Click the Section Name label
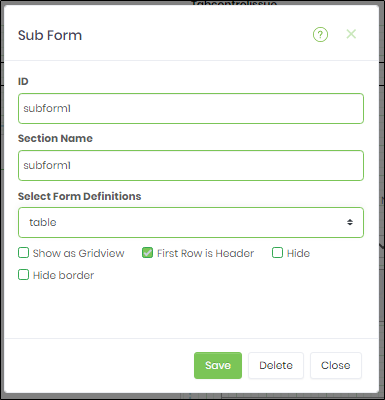This screenshot has width=385, height=400. (x=55, y=138)
